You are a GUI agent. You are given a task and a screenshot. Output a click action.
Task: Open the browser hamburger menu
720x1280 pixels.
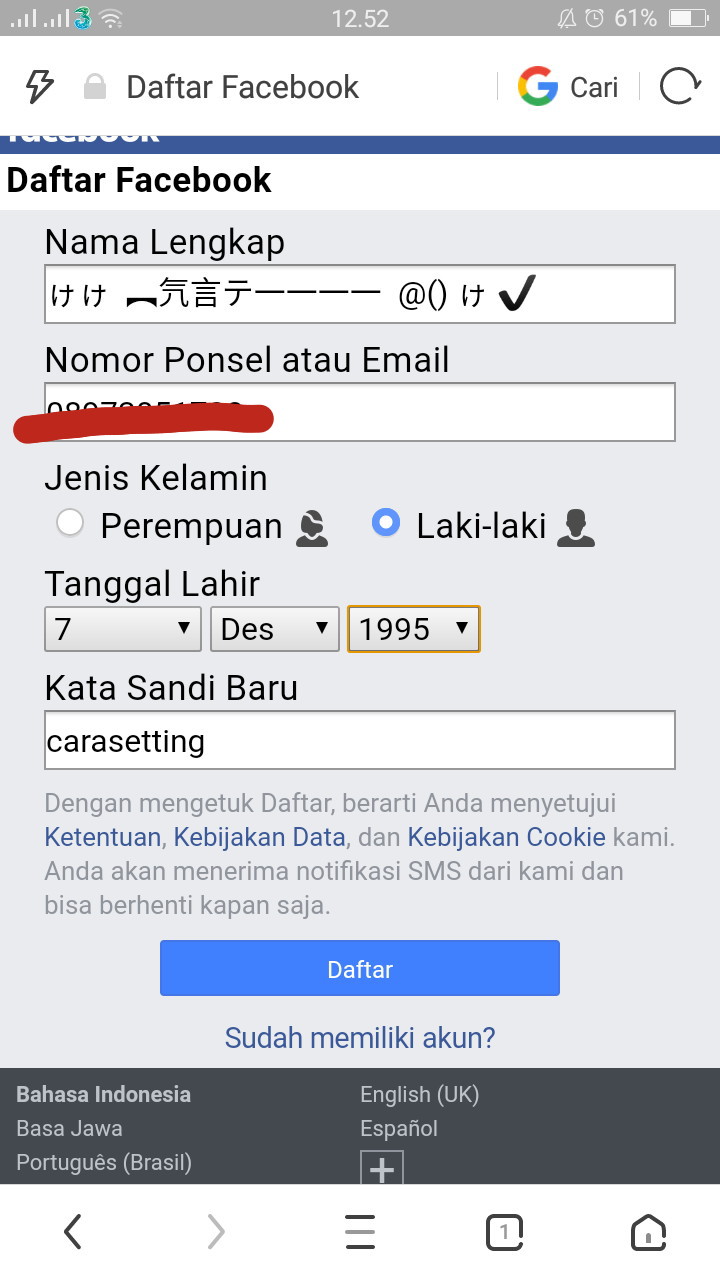[360, 1232]
